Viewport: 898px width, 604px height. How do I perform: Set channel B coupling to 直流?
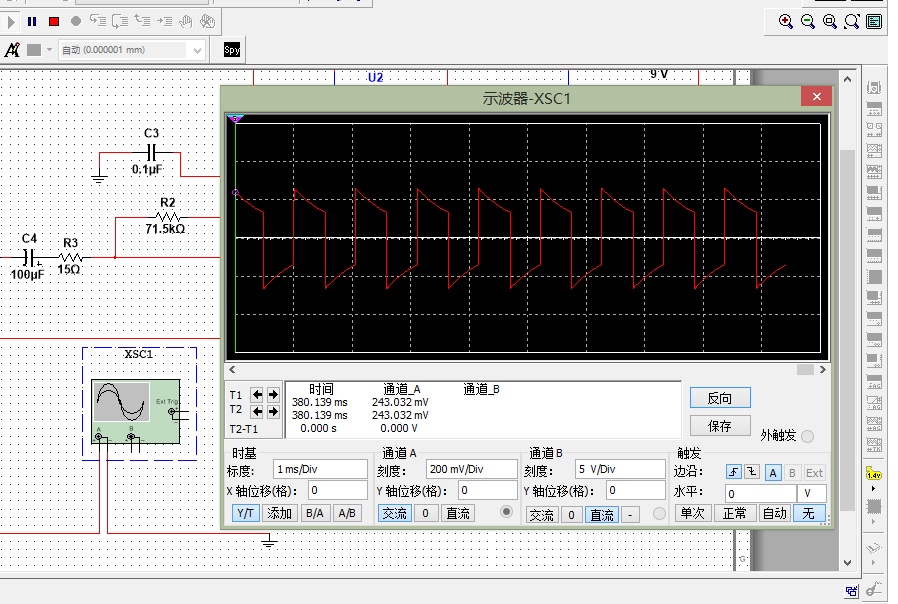(x=602, y=515)
